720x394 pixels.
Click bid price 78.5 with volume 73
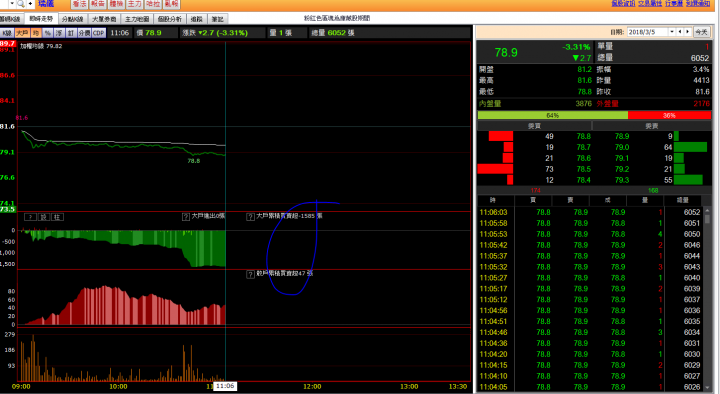(584, 169)
